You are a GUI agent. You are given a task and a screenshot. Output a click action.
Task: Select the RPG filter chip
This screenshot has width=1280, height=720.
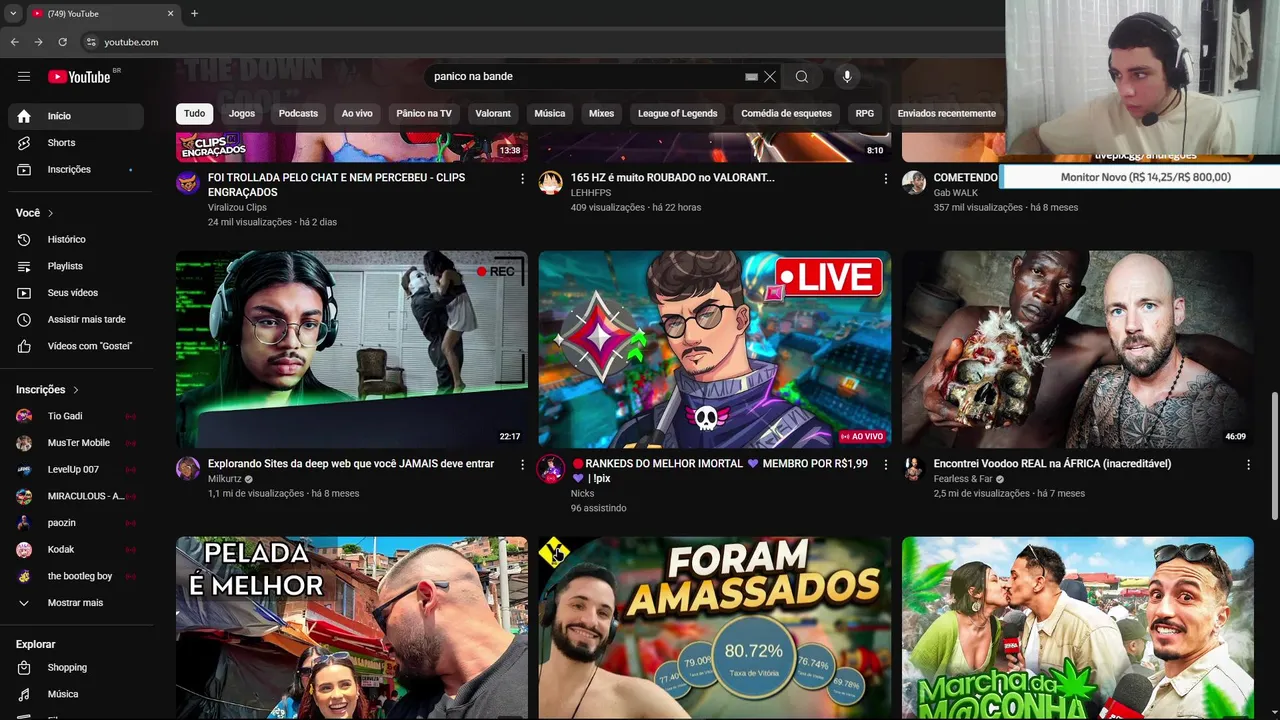click(x=865, y=114)
